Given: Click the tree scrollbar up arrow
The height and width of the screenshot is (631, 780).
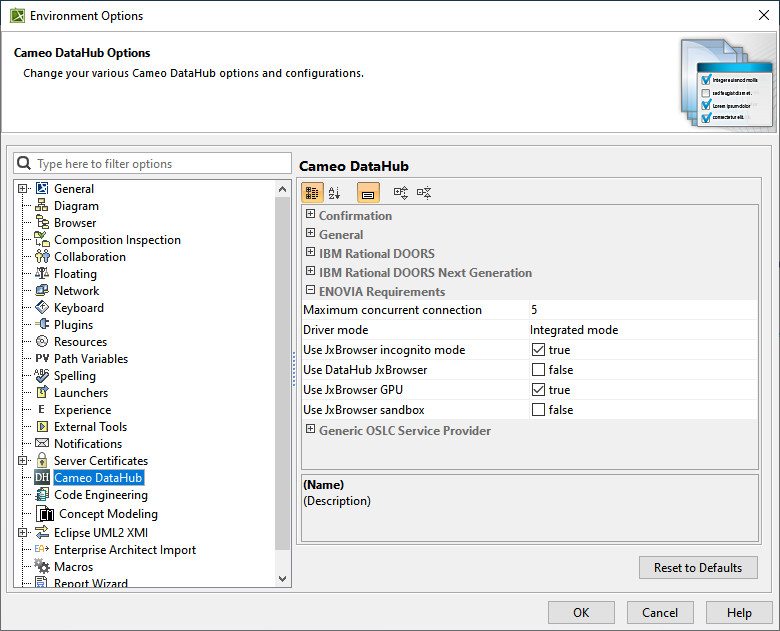Looking at the screenshot, I should pyautogui.click(x=283, y=189).
